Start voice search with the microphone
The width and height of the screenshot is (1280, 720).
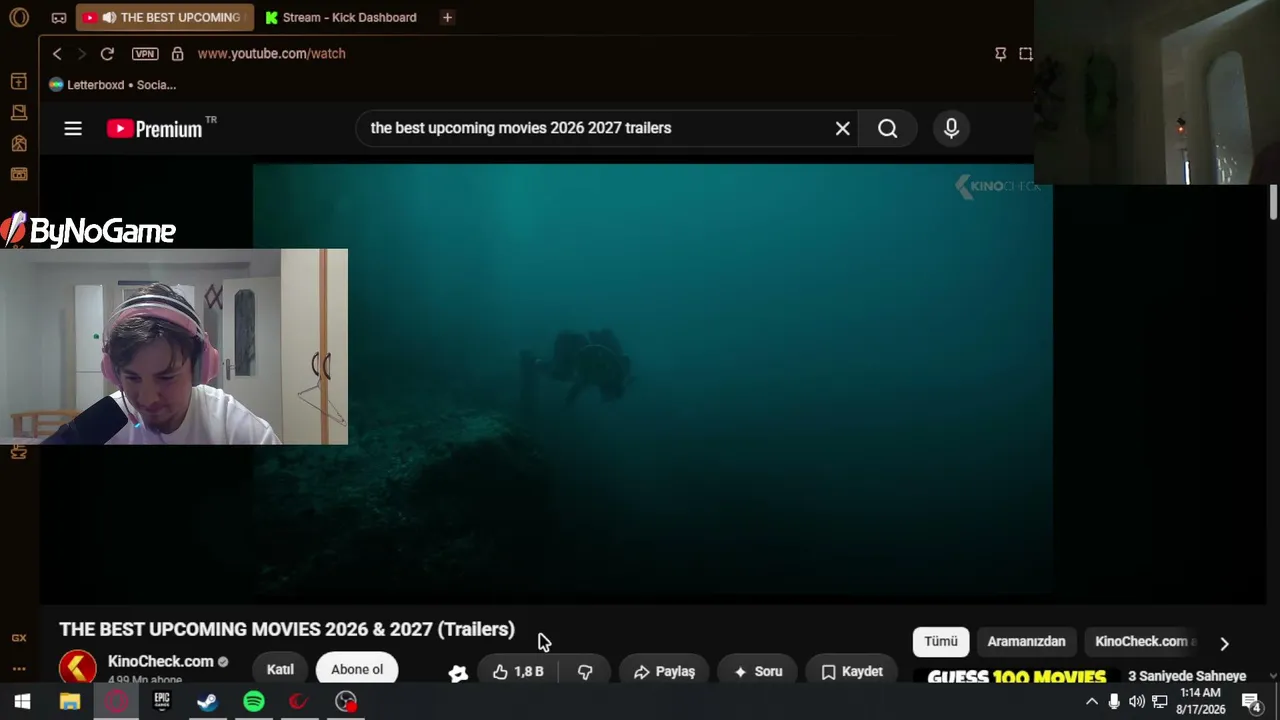[951, 128]
